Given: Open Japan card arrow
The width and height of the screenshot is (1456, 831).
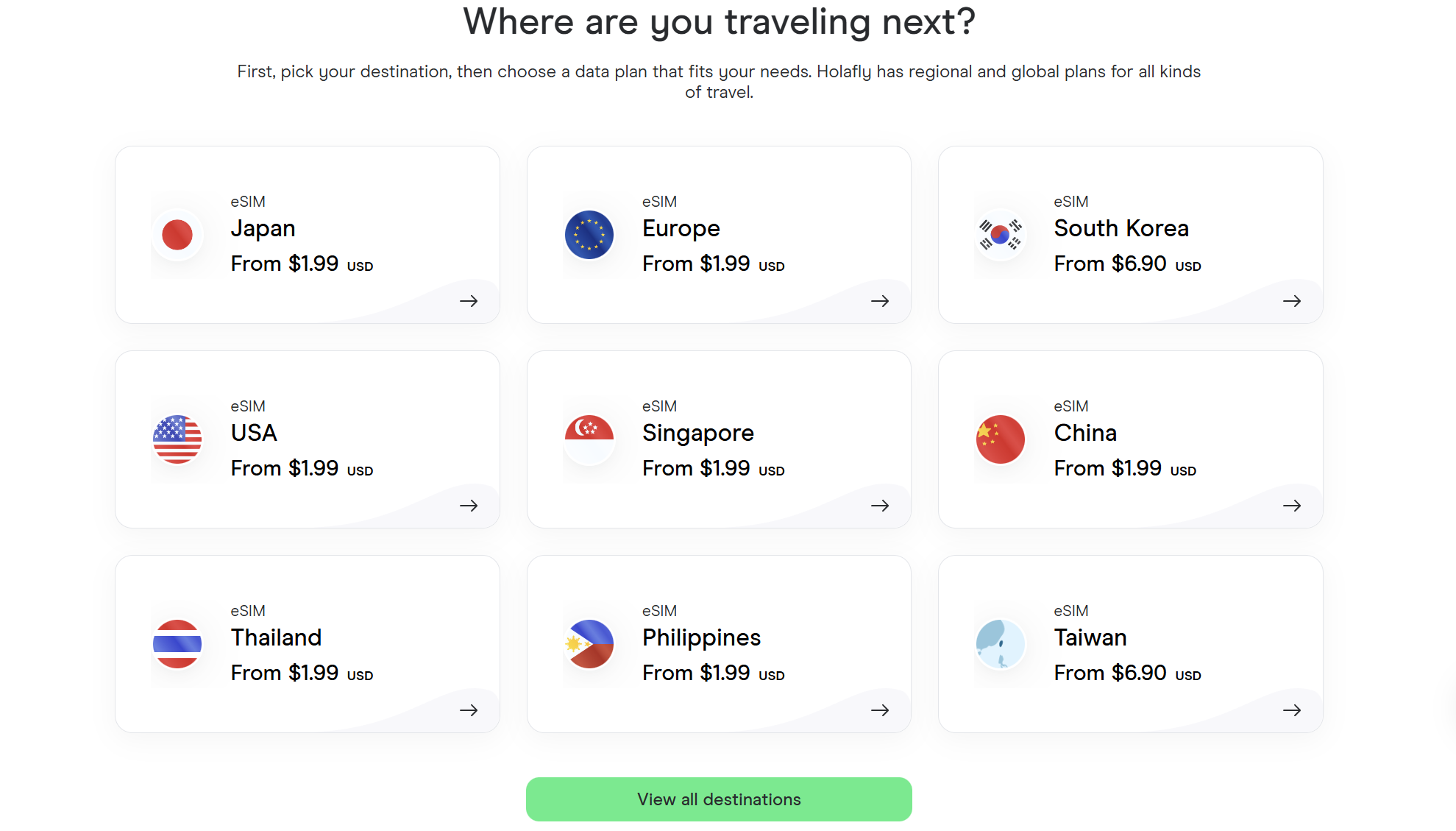Looking at the screenshot, I should click(469, 301).
